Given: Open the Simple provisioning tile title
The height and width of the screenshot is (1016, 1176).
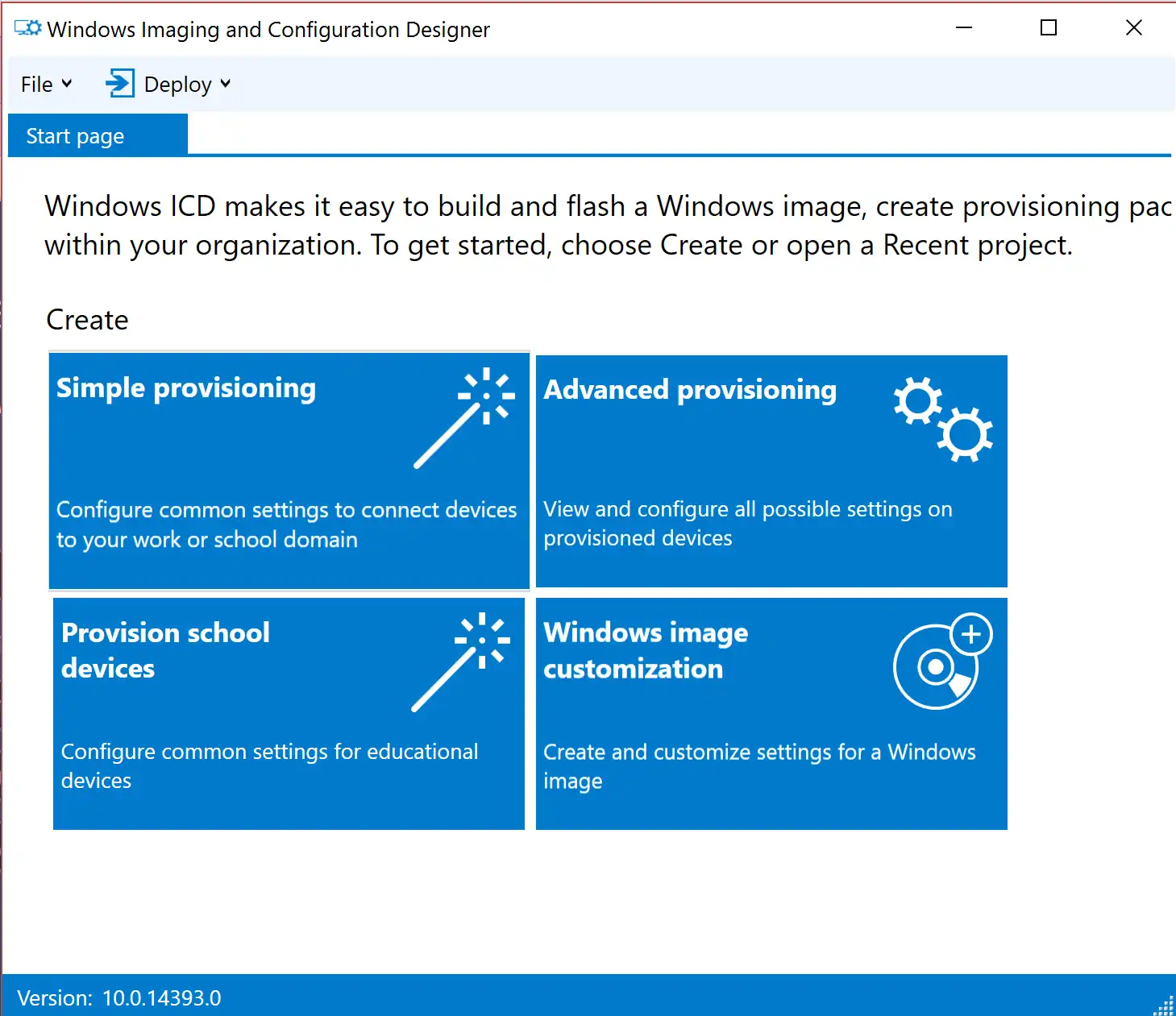Looking at the screenshot, I should (x=185, y=388).
